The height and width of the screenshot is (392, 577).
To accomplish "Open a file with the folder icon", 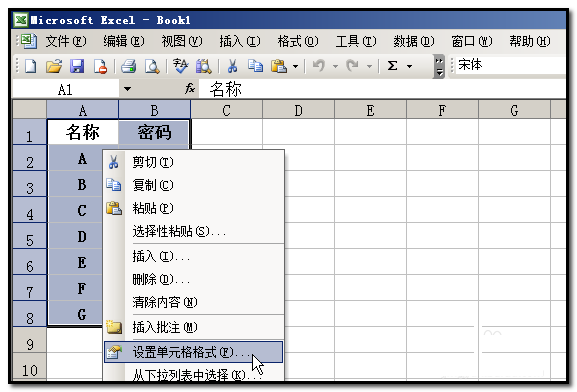I will tap(54, 66).
